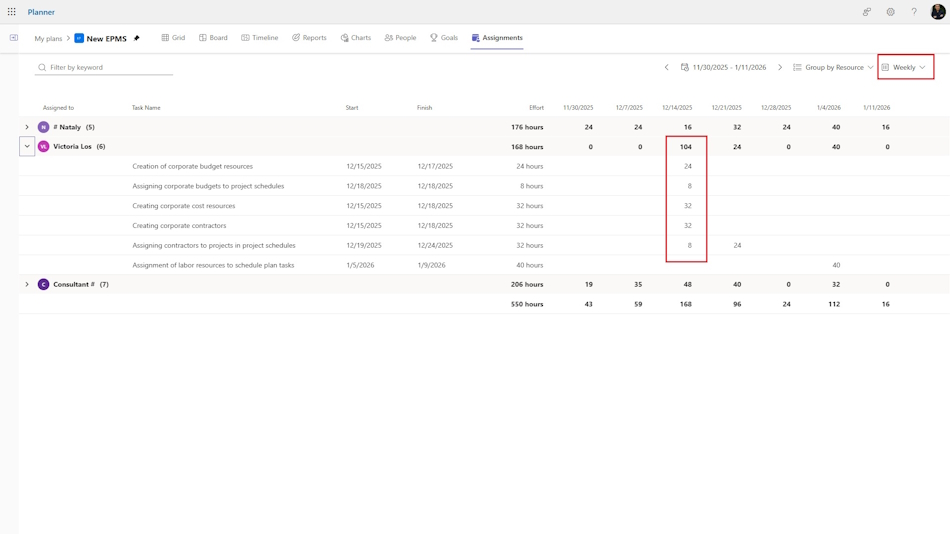Select task Creation of corporate budget resources
The width and height of the screenshot is (950, 534).
[x=192, y=166]
